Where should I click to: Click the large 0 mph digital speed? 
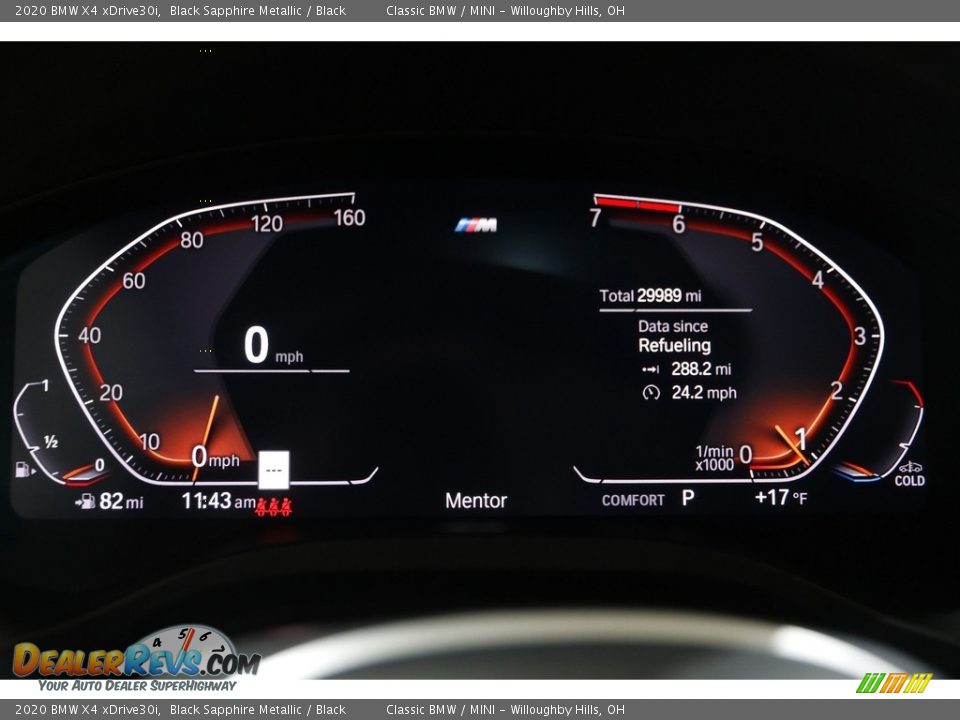tap(273, 346)
